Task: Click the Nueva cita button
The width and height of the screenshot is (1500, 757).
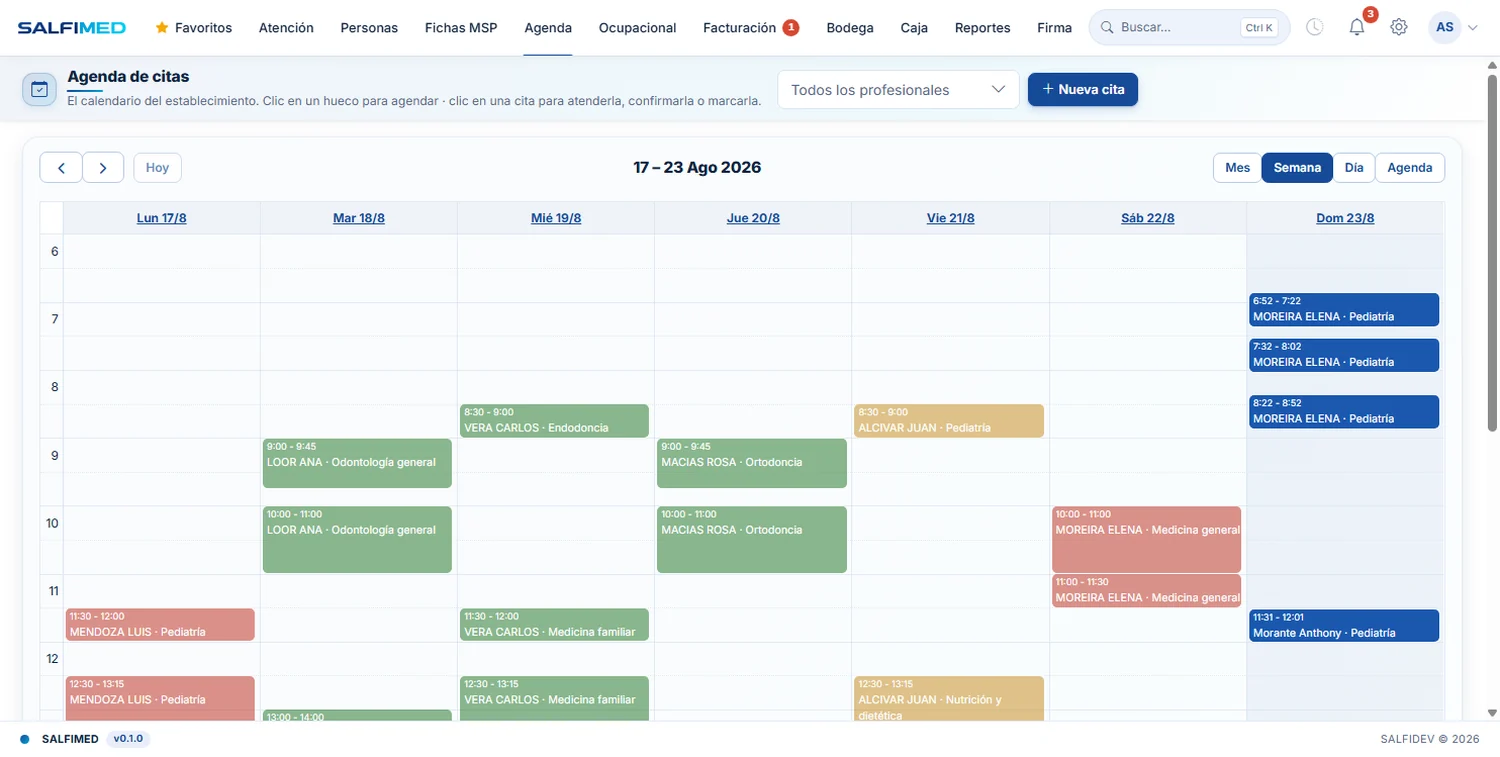Action: point(1083,89)
